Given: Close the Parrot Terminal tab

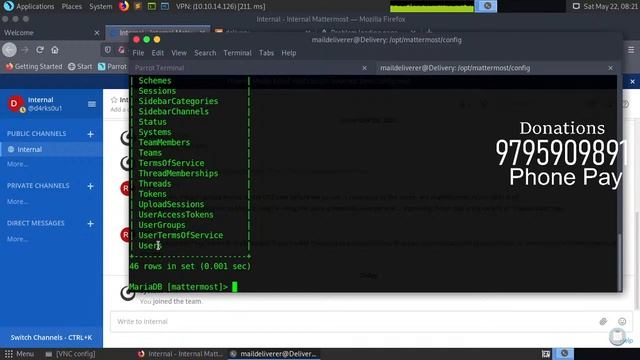Looking at the screenshot, I should click(x=364, y=68).
